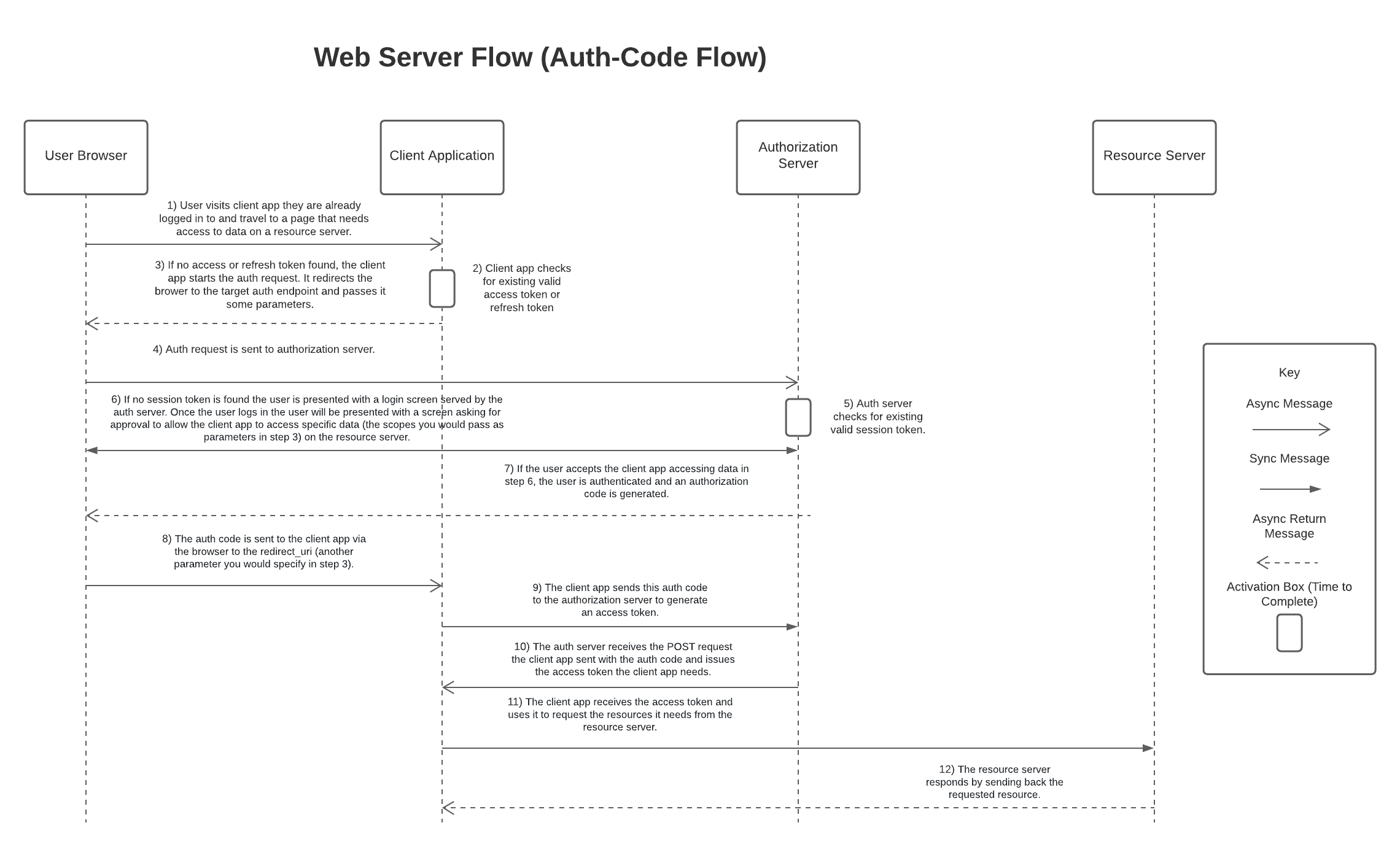
Task: Click 'Activation Box (Time to Complete)' legend label
Action: pyautogui.click(x=1289, y=594)
